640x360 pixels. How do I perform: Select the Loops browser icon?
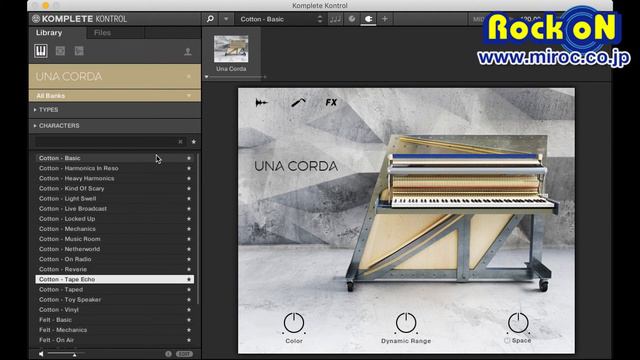click(60, 51)
